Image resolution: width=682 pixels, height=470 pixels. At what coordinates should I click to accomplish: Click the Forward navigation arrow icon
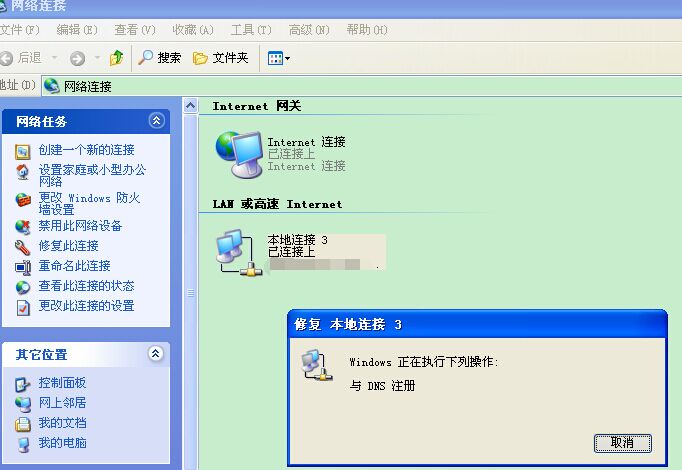(77, 58)
